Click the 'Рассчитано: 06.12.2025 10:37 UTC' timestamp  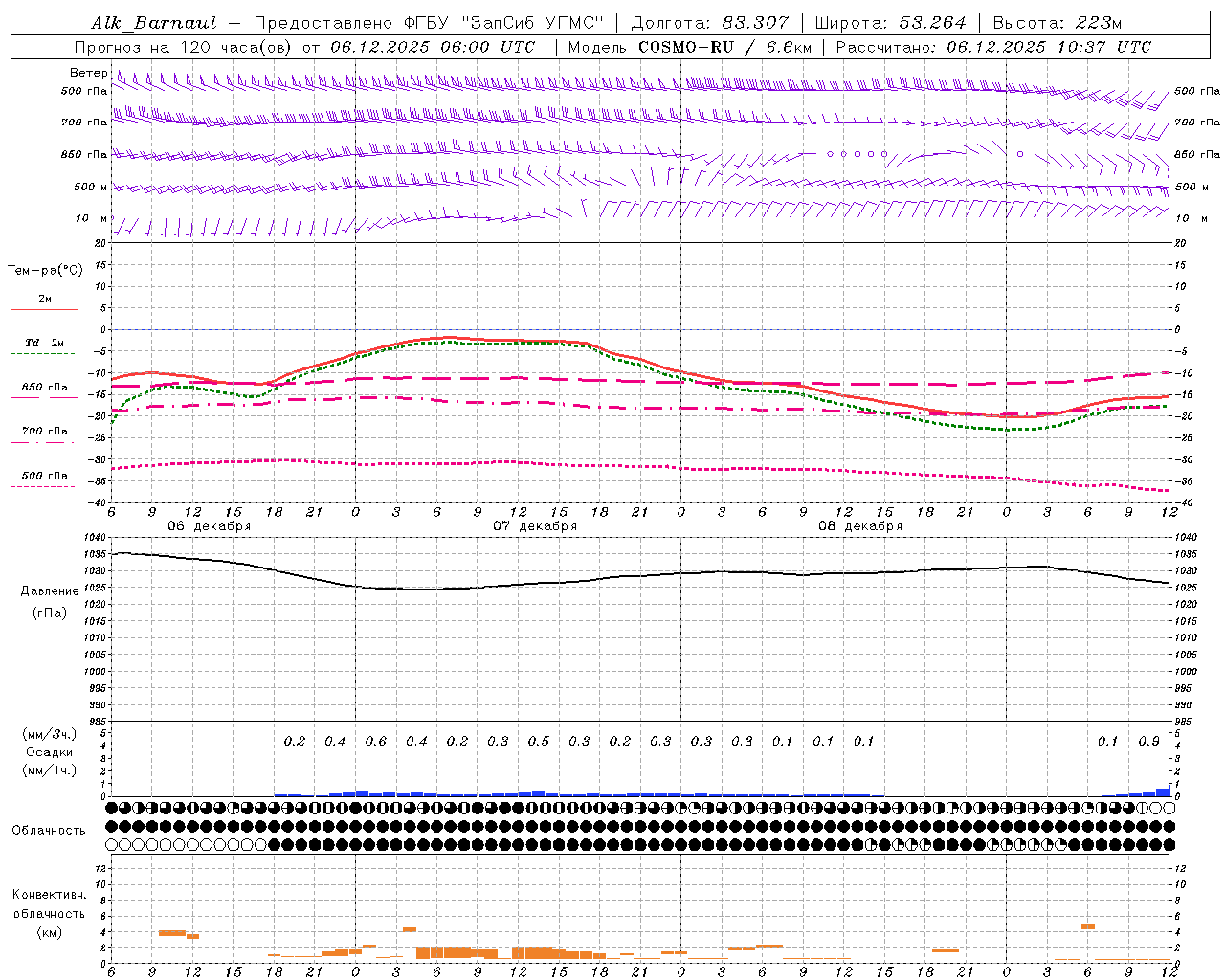coord(993,47)
